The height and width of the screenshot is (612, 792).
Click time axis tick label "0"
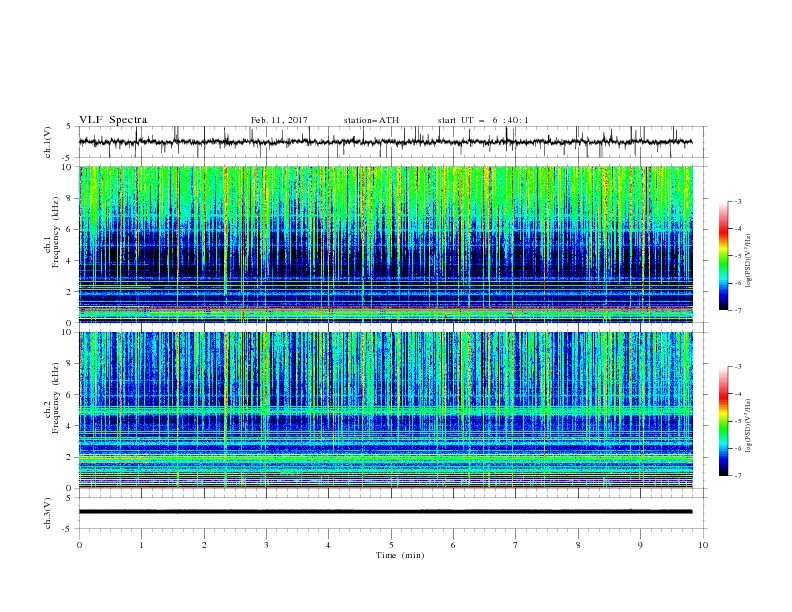tap(79, 545)
